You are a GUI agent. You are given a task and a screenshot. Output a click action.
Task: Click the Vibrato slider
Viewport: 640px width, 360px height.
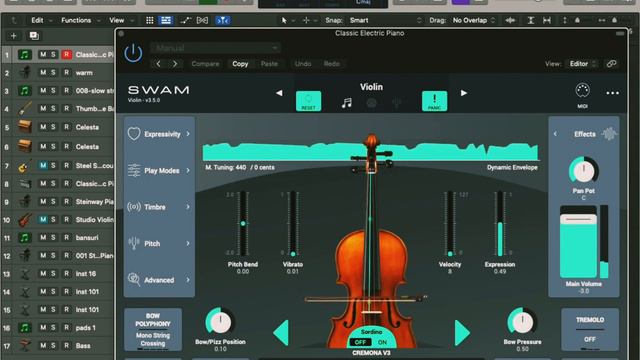coord(293,223)
